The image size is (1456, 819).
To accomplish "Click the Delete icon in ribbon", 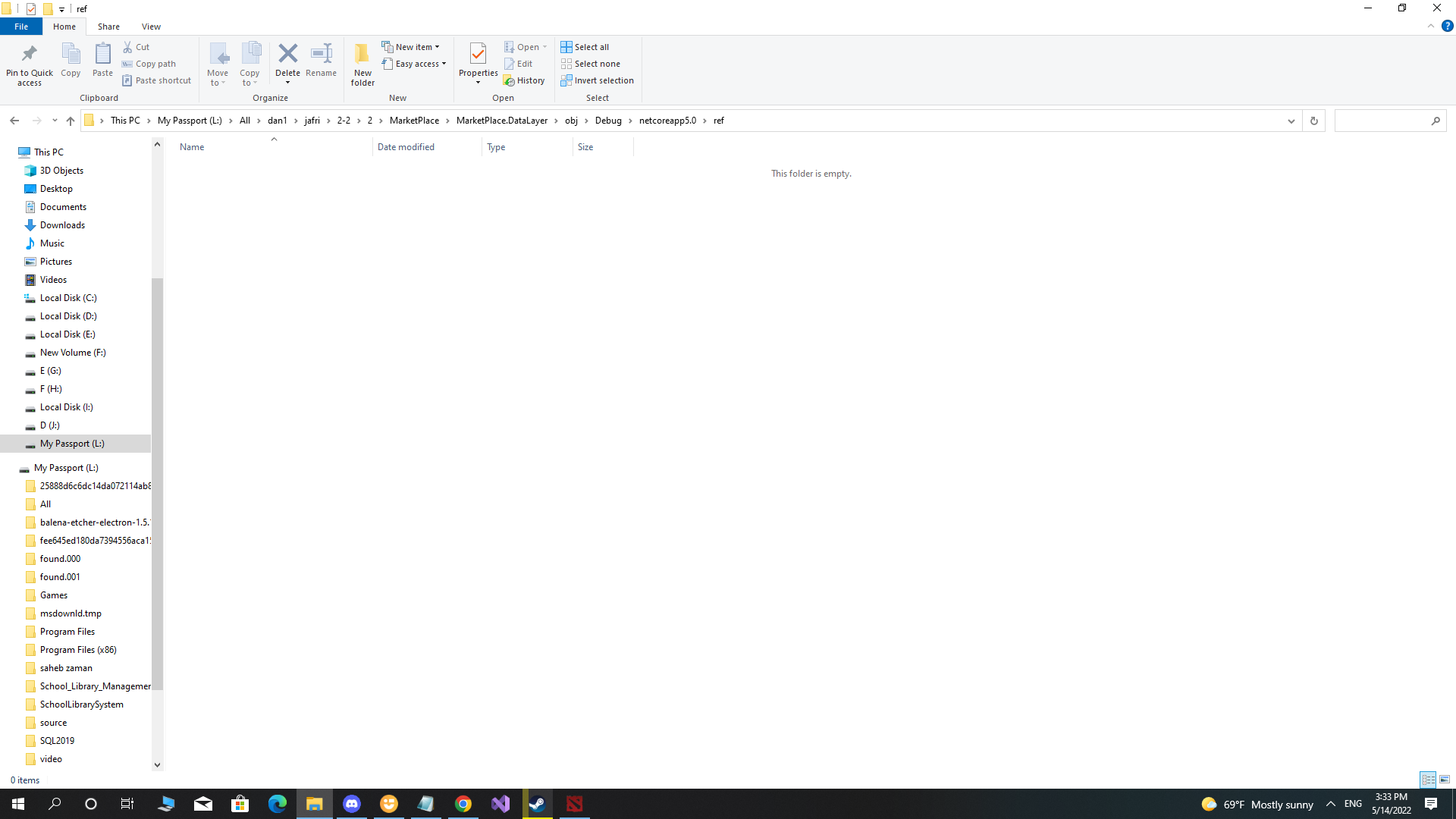I will [287, 54].
